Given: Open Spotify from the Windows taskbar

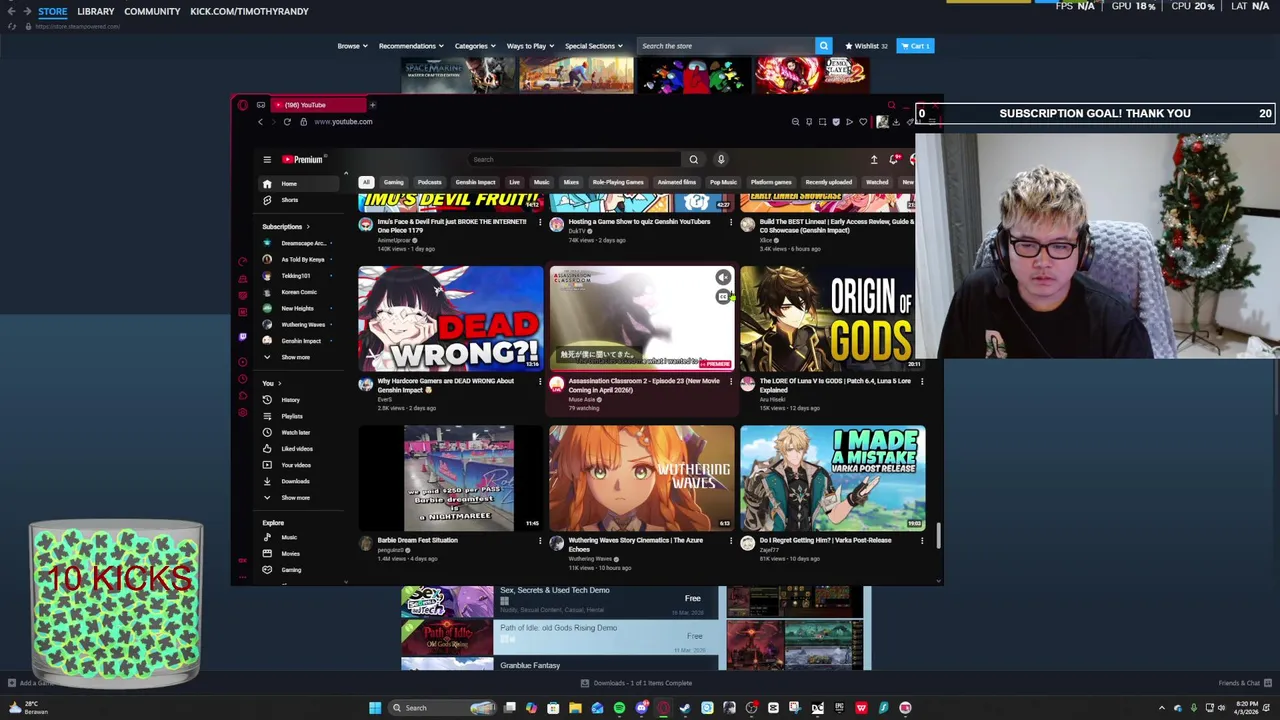Looking at the screenshot, I should coord(619,708).
